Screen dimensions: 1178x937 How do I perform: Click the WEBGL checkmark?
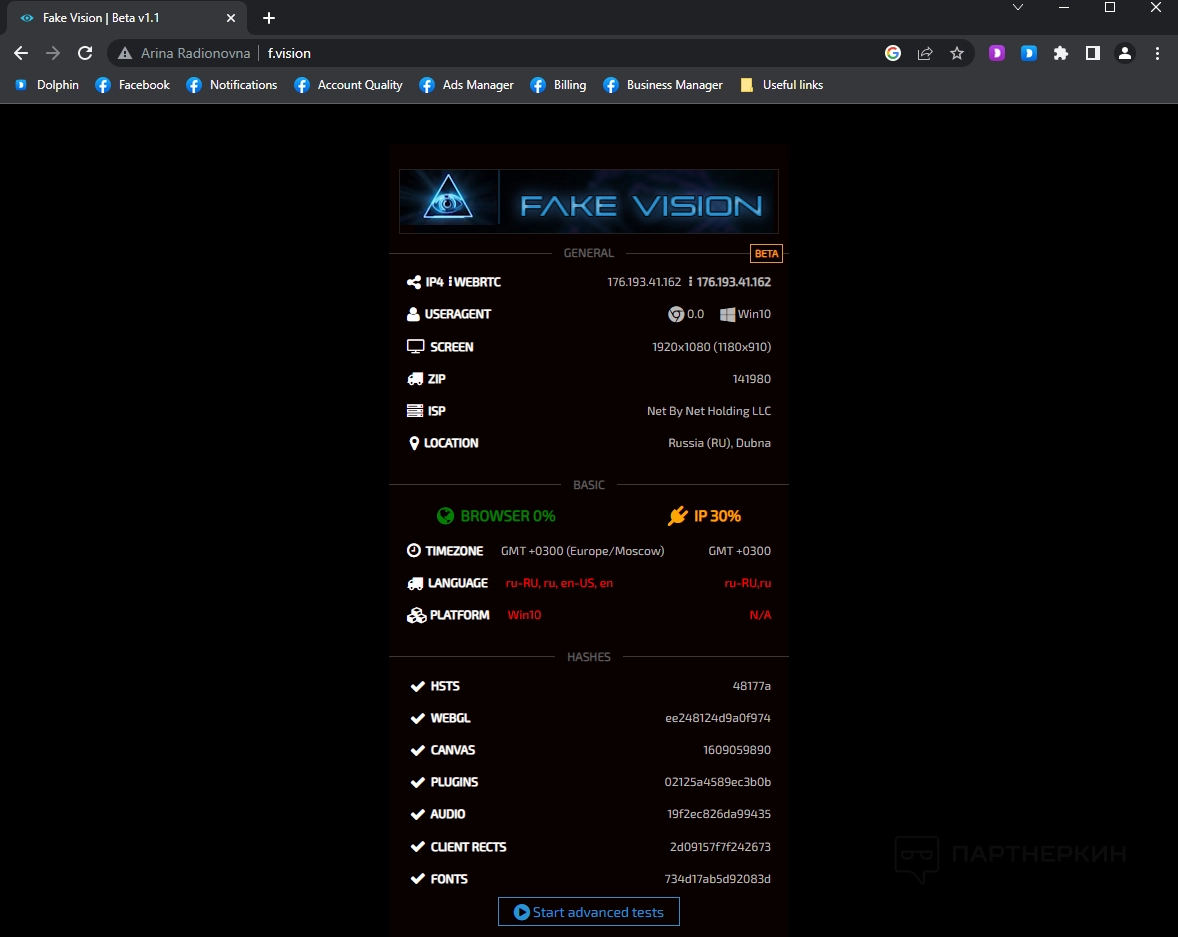coord(418,718)
